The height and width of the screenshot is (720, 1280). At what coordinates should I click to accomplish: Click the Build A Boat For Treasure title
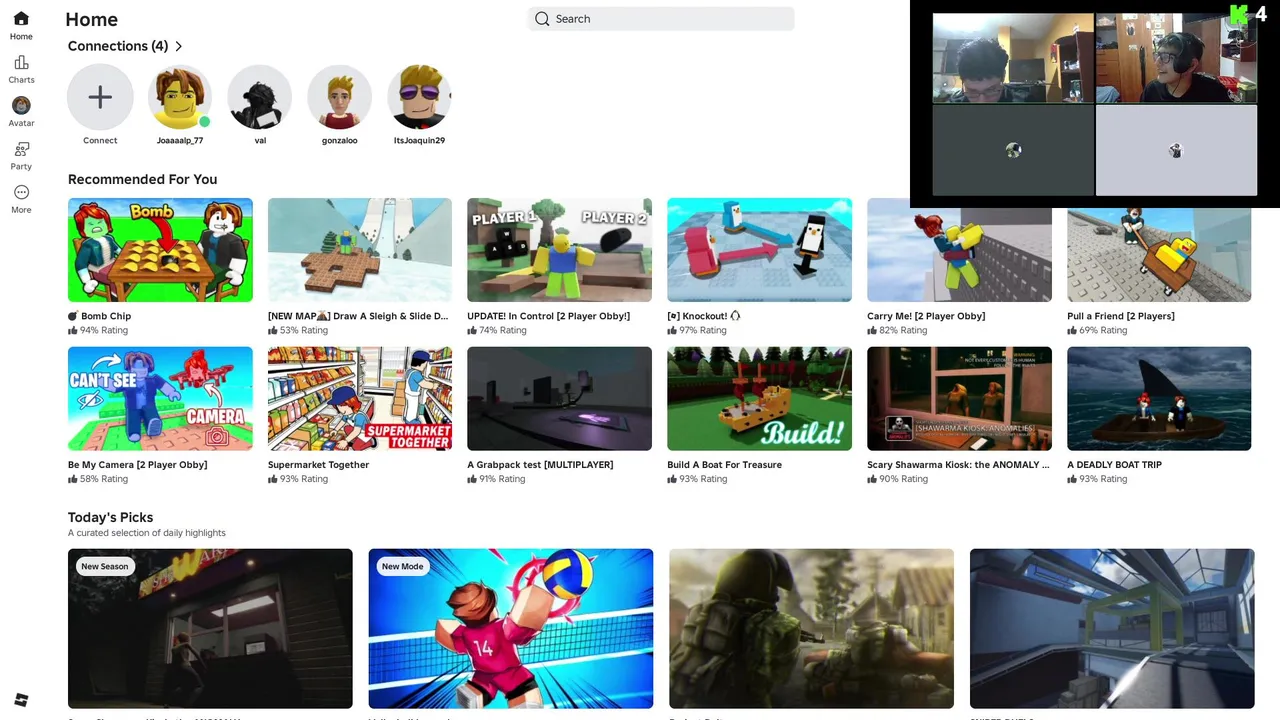tap(724, 465)
